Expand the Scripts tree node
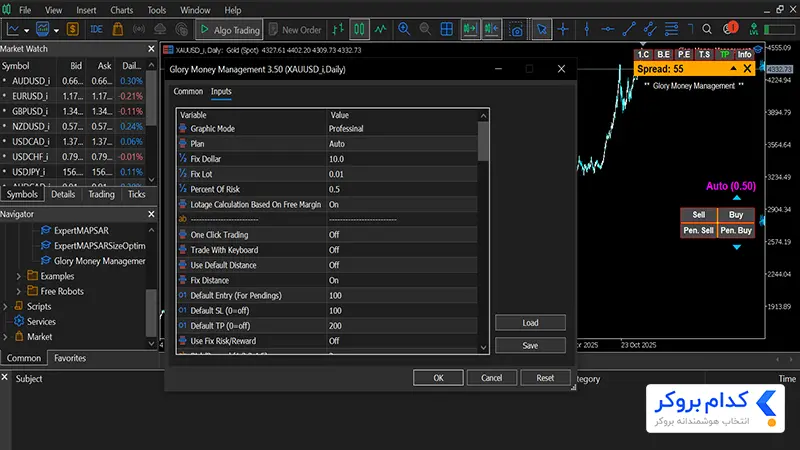The image size is (800, 450). (x=6, y=307)
